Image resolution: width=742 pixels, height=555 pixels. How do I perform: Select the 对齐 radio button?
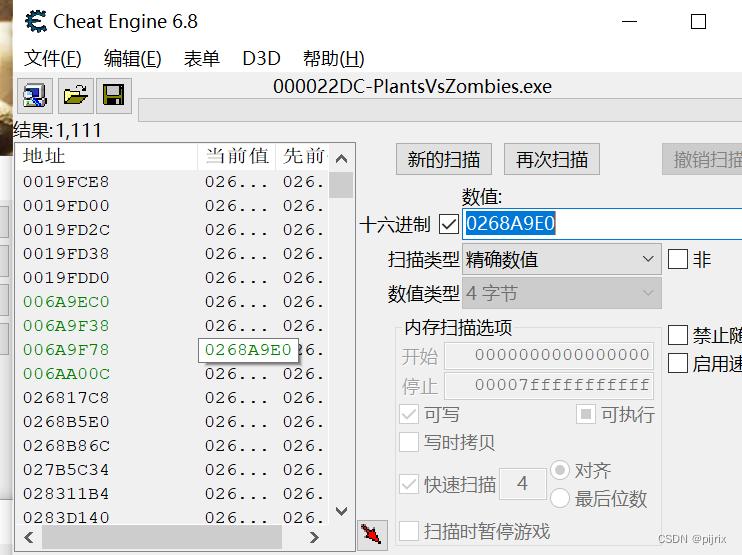tap(560, 470)
